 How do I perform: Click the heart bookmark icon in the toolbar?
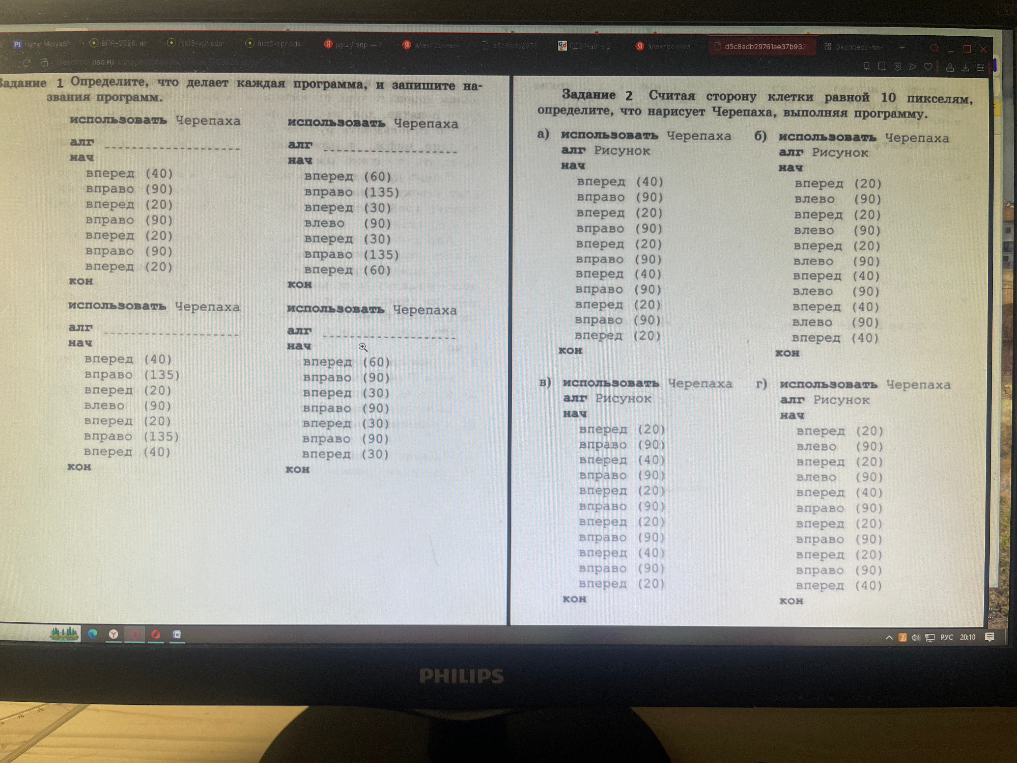click(x=928, y=66)
